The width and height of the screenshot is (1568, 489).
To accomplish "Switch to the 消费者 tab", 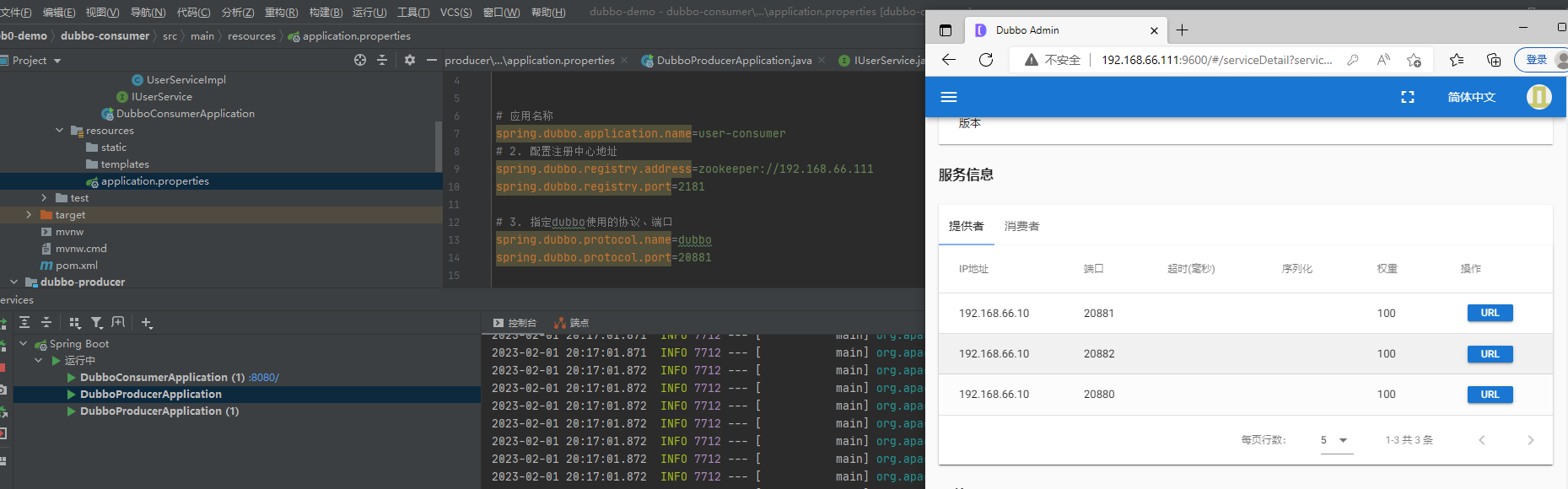I will click(1021, 226).
